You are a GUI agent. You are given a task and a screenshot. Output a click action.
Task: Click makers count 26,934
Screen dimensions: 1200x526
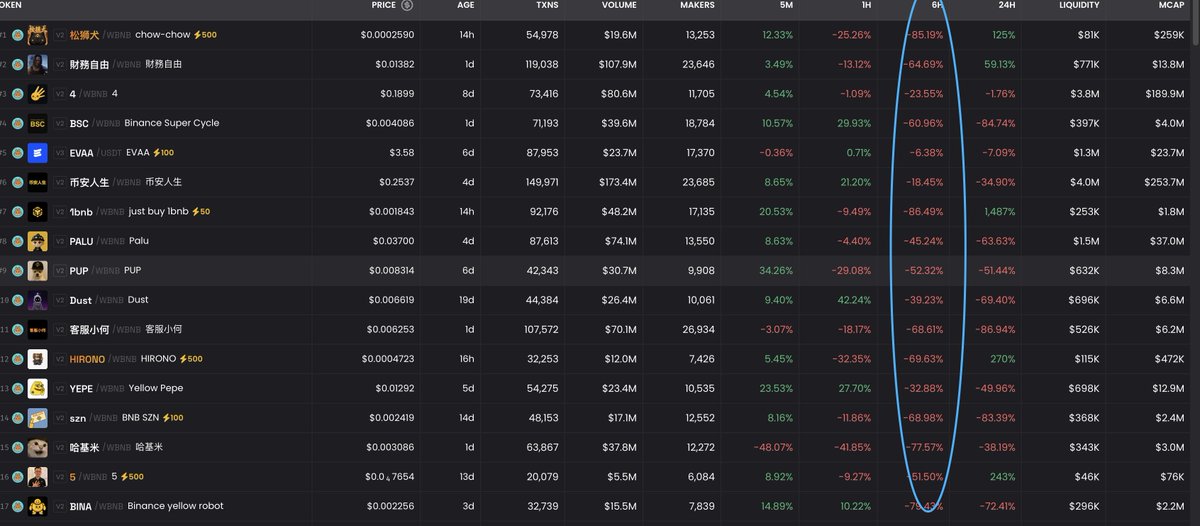[x=697, y=329]
